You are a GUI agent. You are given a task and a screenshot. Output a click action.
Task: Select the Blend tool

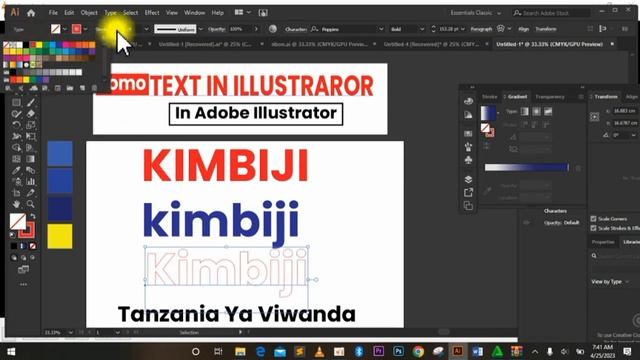pyautogui.click(x=31, y=170)
